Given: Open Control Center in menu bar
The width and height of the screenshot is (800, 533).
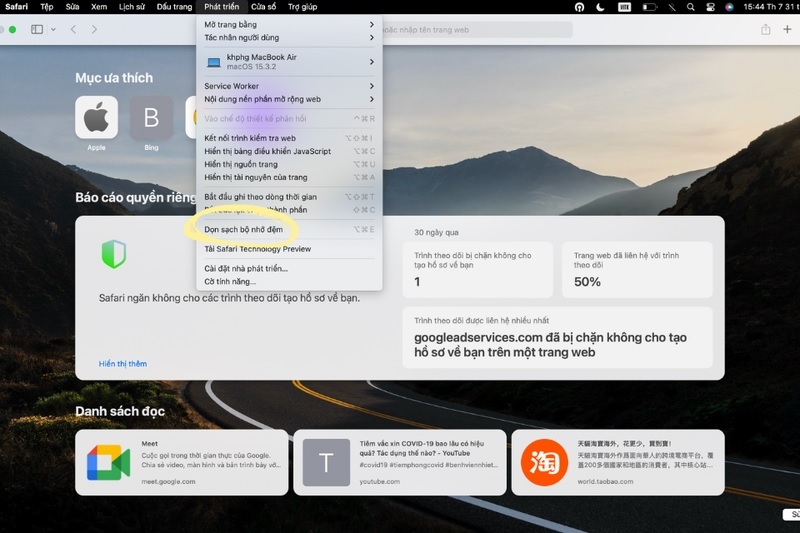Looking at the screenshot, I should point(710,7).
